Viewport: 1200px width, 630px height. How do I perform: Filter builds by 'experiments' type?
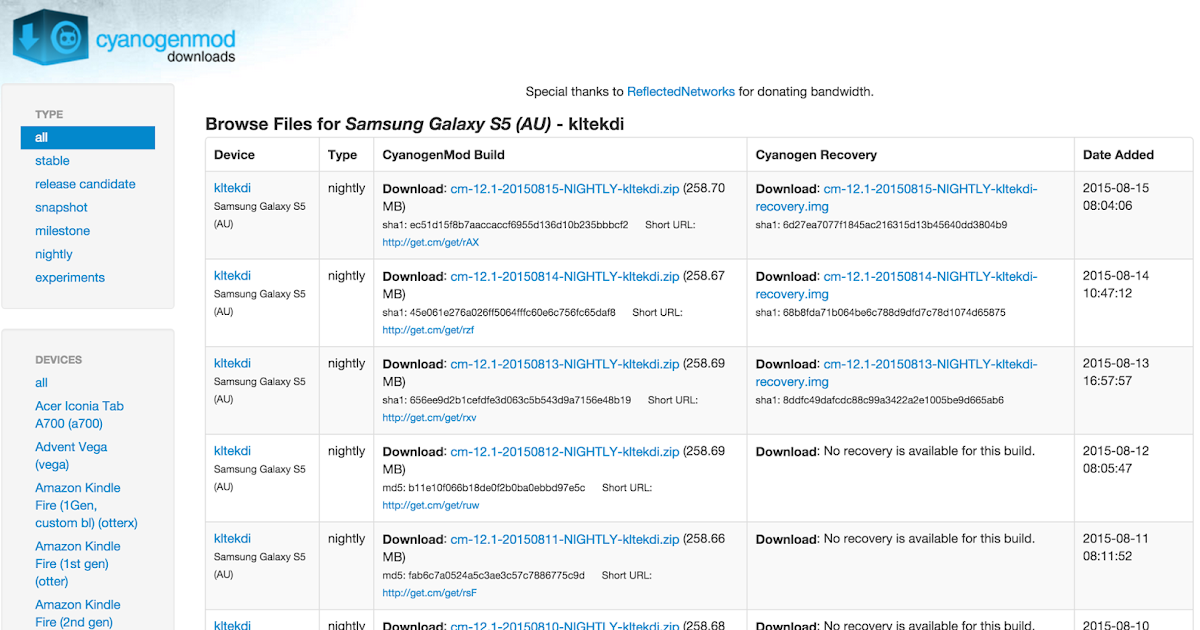click(70, 278)
